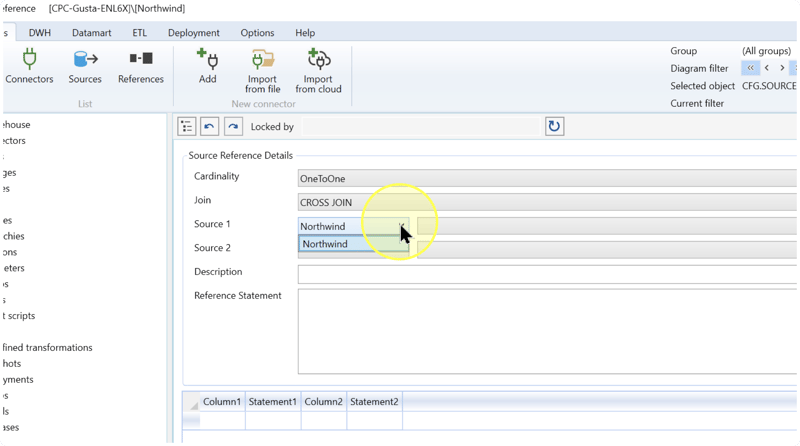Screen dimensions: 800x446
Task: Click the Reference Statement text area
Action: tap(547, 331)
